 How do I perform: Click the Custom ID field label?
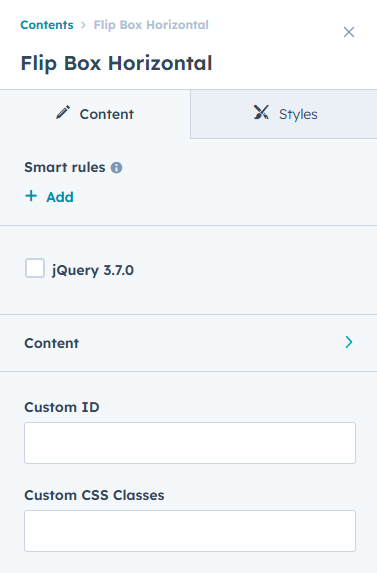[62, 407]
